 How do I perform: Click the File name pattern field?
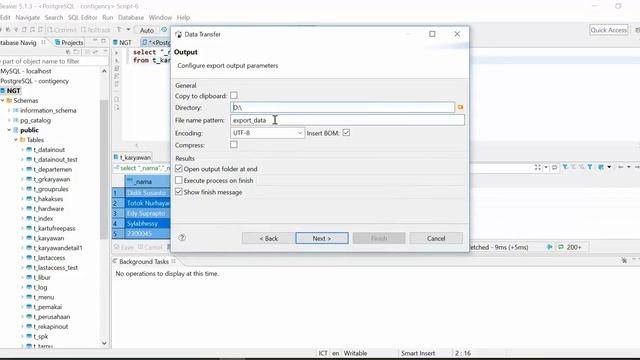pyautogui.click(x=347, y=120)
